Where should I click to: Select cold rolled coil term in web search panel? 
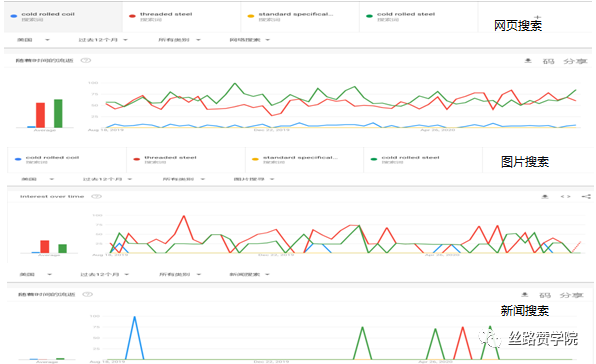pyautogui.click(x=63, y=17)
